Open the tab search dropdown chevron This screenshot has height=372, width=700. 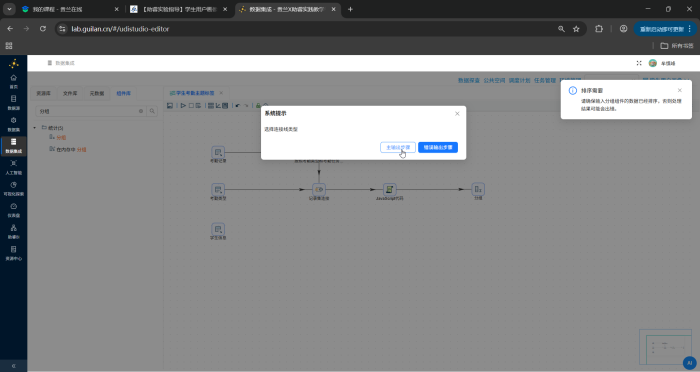(x=9, y=9)
